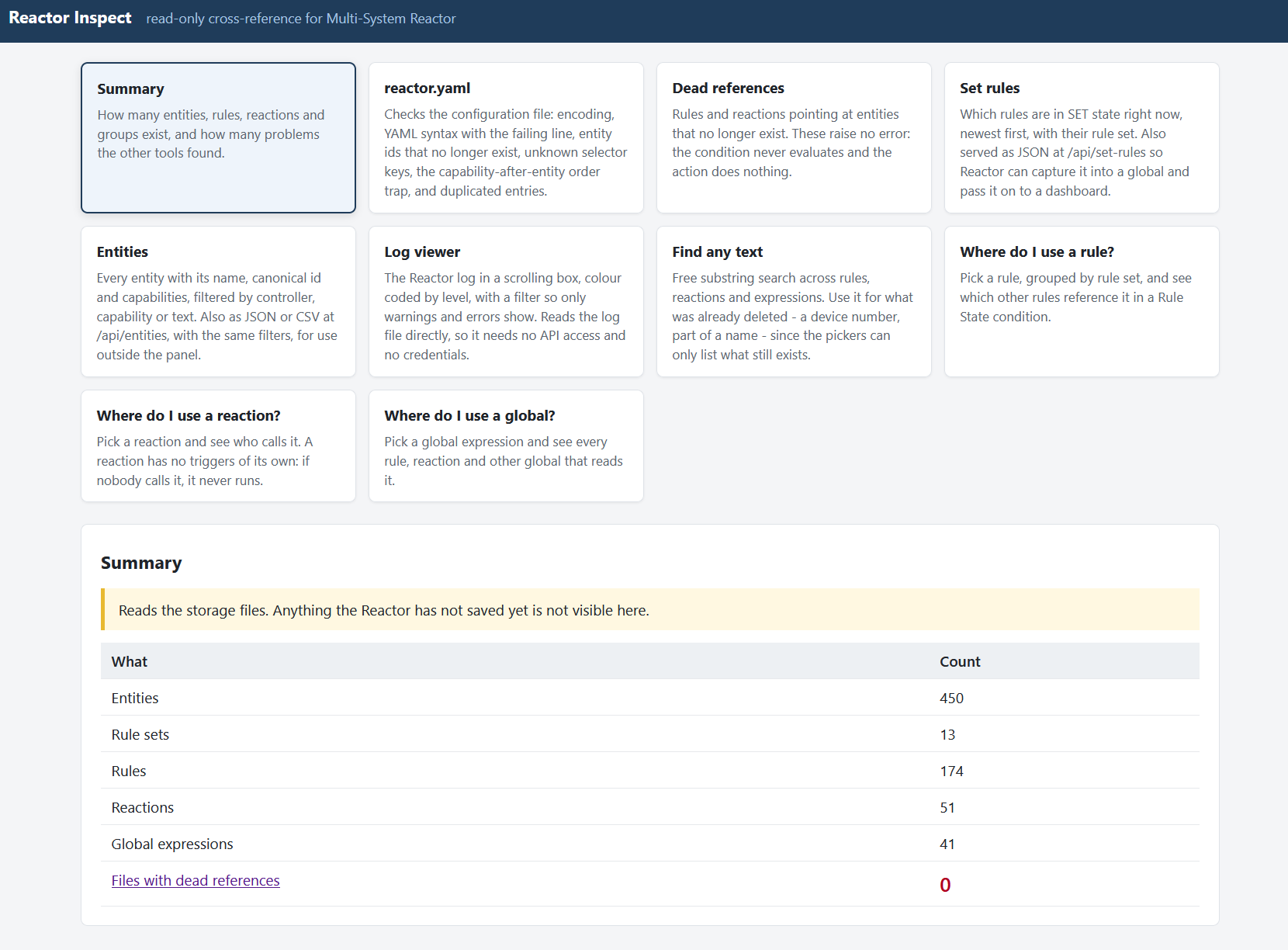This screenshot has height=950, width=1288.
Task: Click the 'Rule sets' row label
Action: pos(140,734)
